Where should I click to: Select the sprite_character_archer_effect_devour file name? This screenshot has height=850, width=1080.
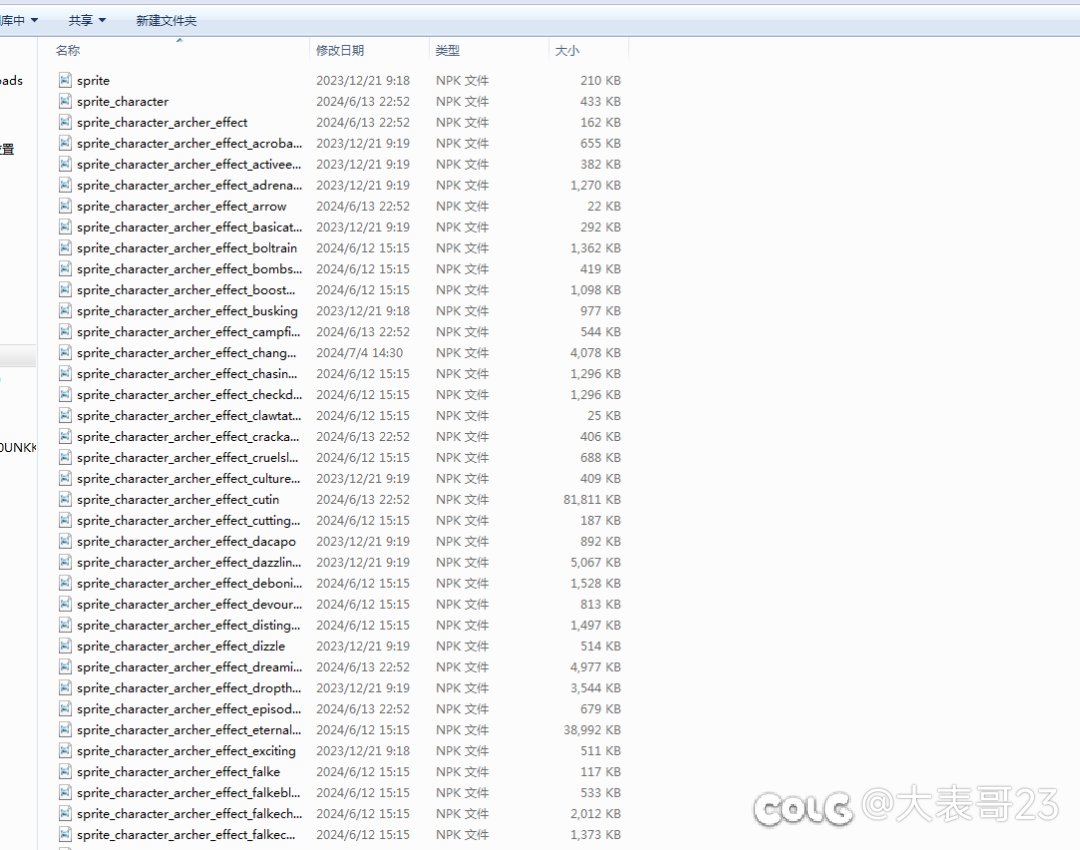[189, 604]
